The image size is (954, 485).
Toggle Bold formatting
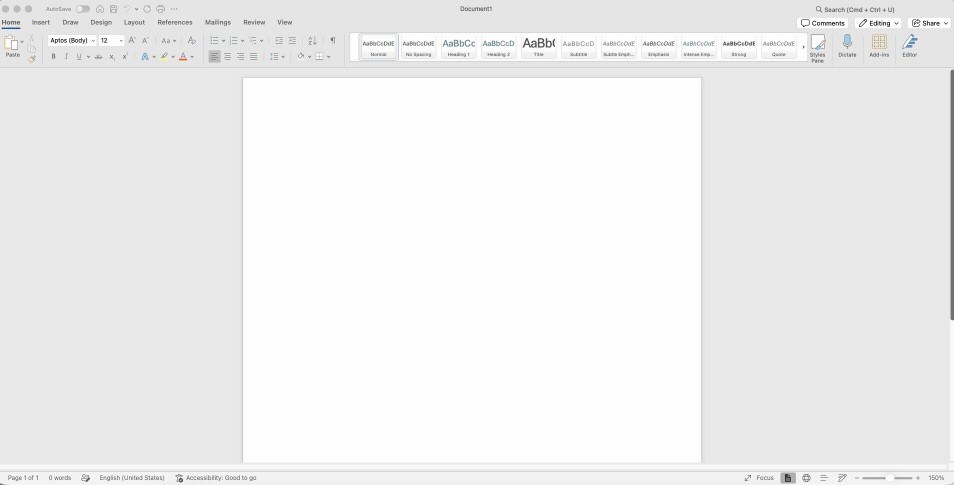(x=54, y=57)
